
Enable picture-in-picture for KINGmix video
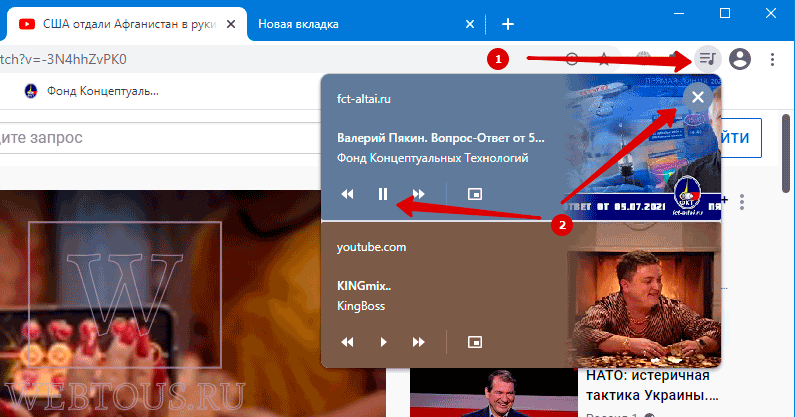(x=475, y=342)
